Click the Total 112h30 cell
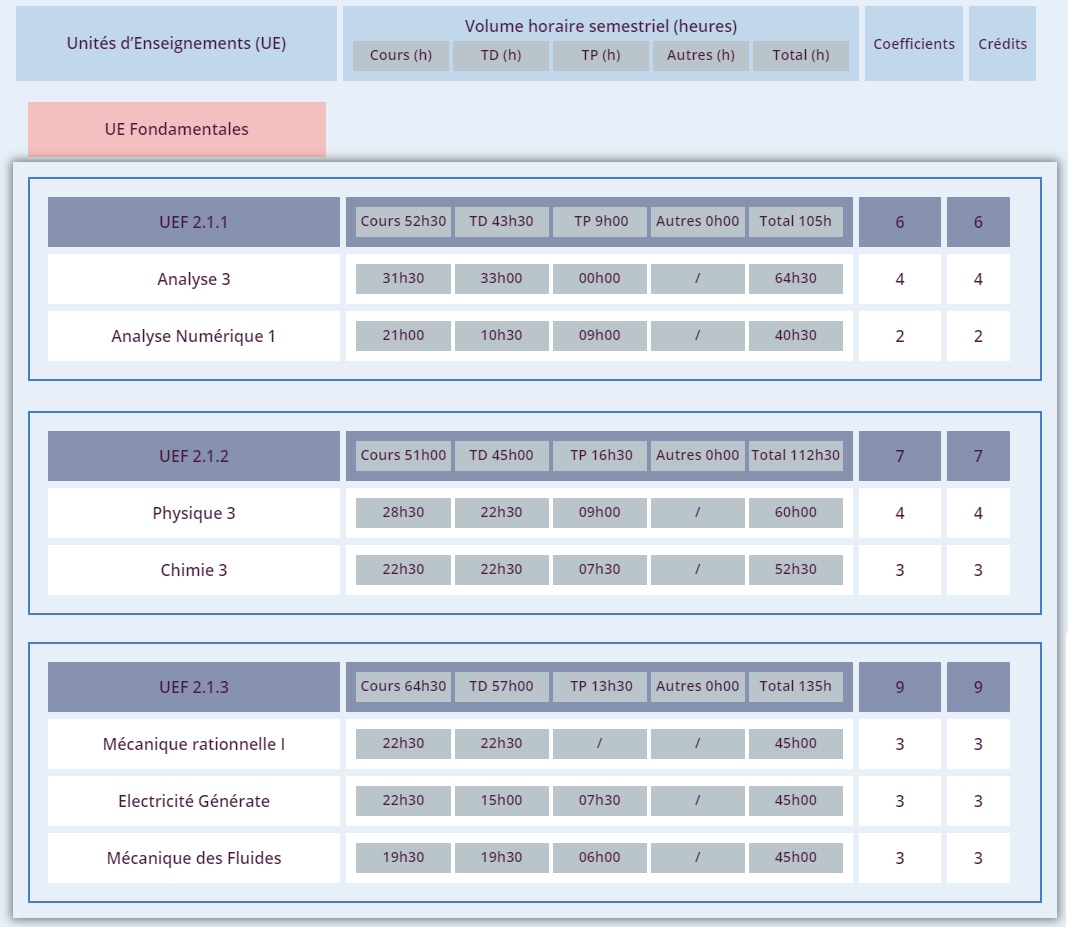 [x=796, y=455]
